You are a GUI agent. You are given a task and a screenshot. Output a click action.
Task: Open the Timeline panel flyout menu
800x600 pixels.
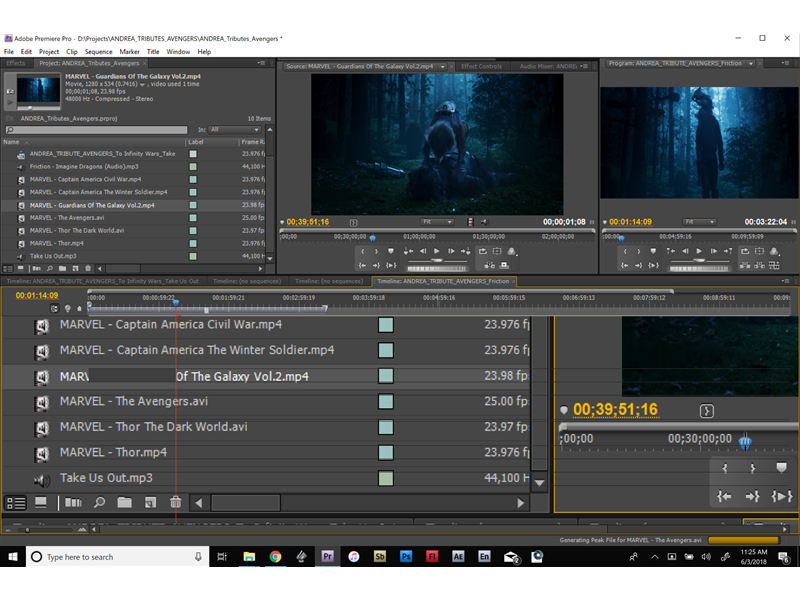point(786,281)
